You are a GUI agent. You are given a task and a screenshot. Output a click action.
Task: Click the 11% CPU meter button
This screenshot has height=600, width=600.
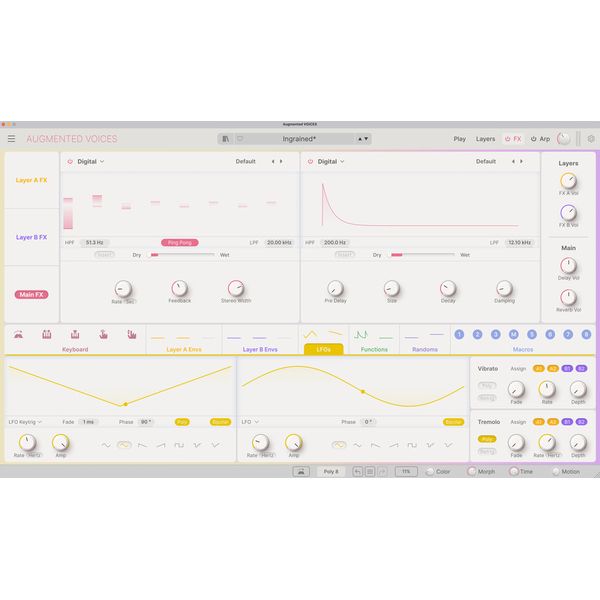406,472
